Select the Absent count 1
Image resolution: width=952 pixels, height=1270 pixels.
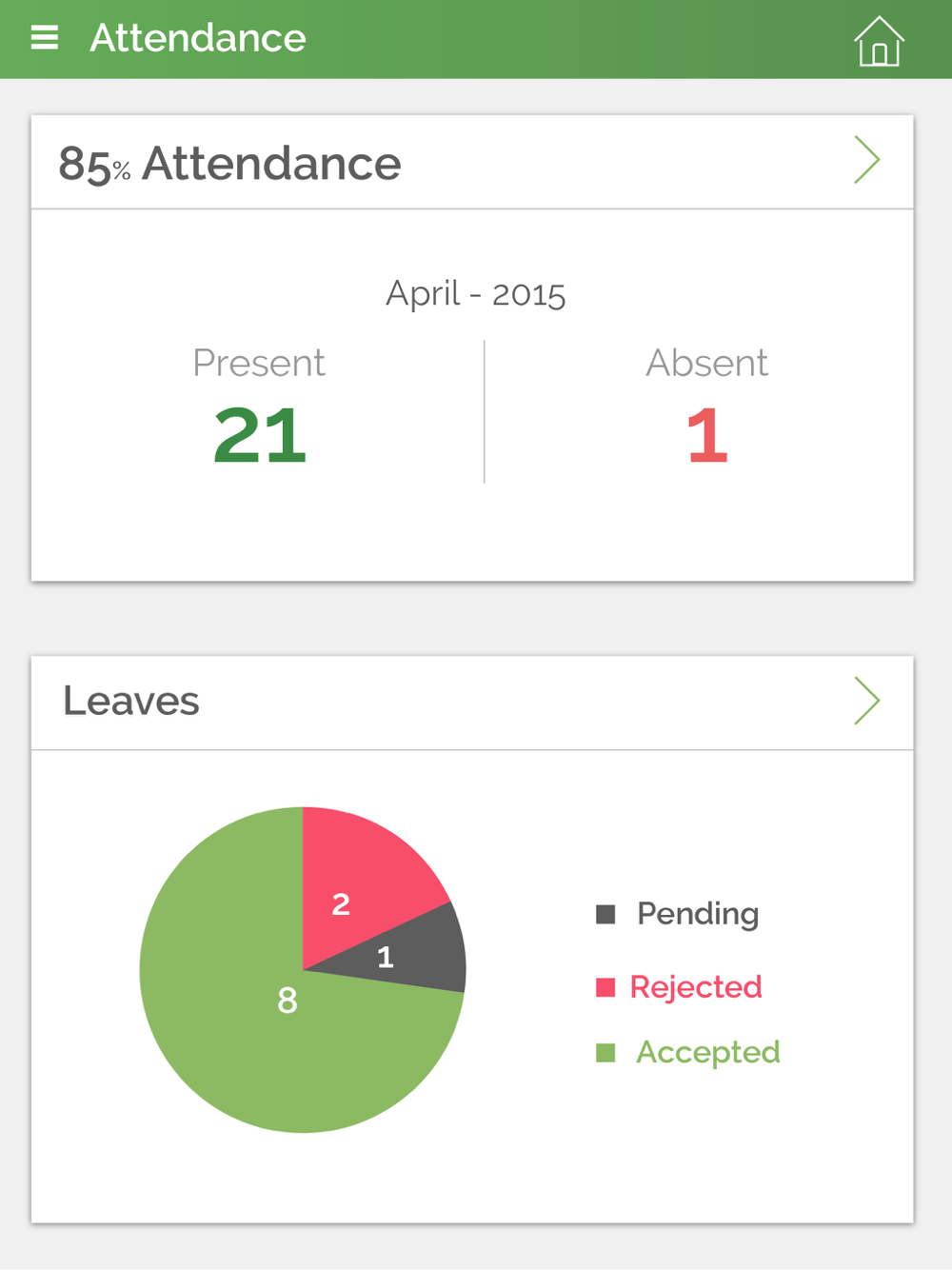[707, 436]
